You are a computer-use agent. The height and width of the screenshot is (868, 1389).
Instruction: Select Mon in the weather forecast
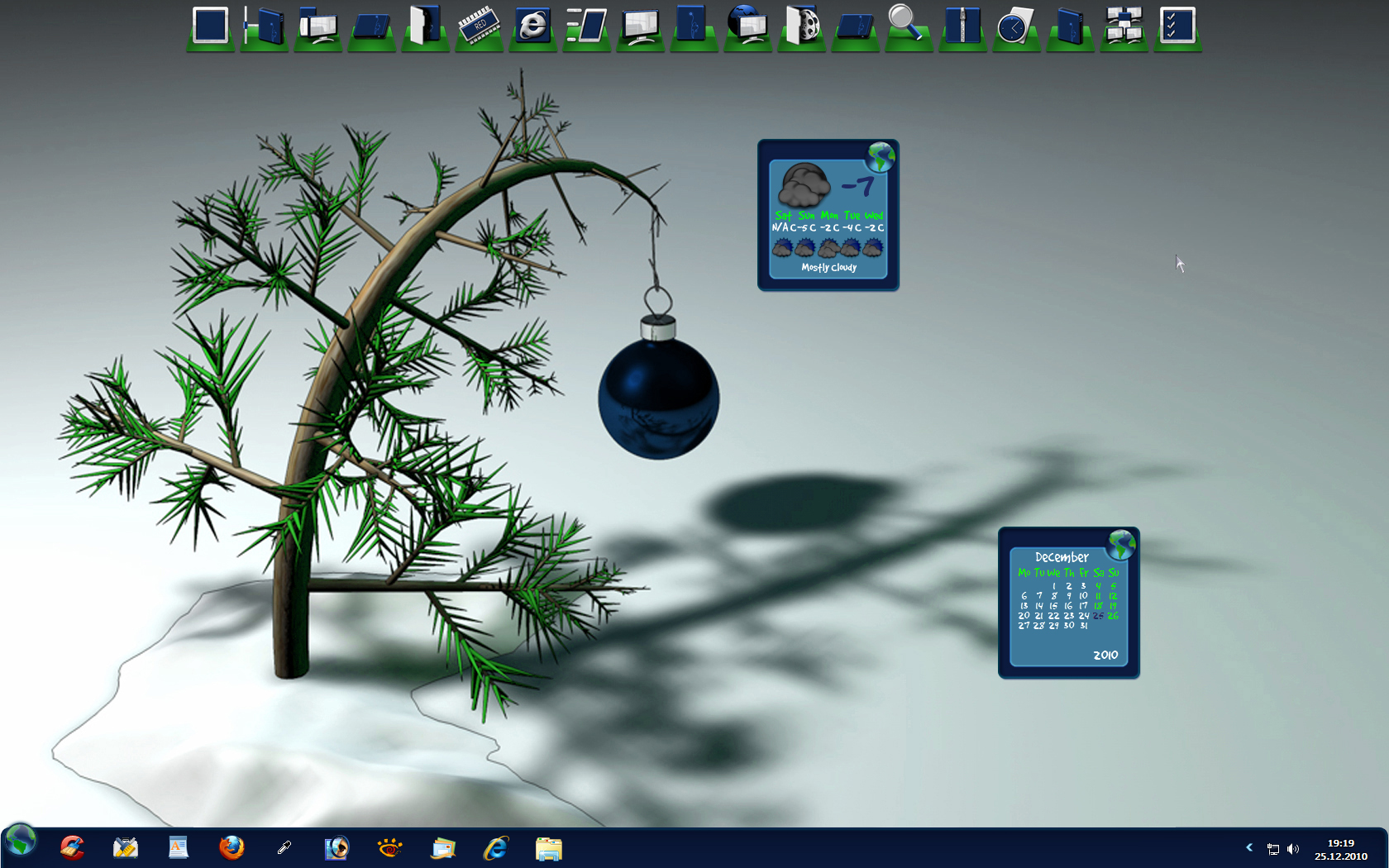tap(829, 216)
